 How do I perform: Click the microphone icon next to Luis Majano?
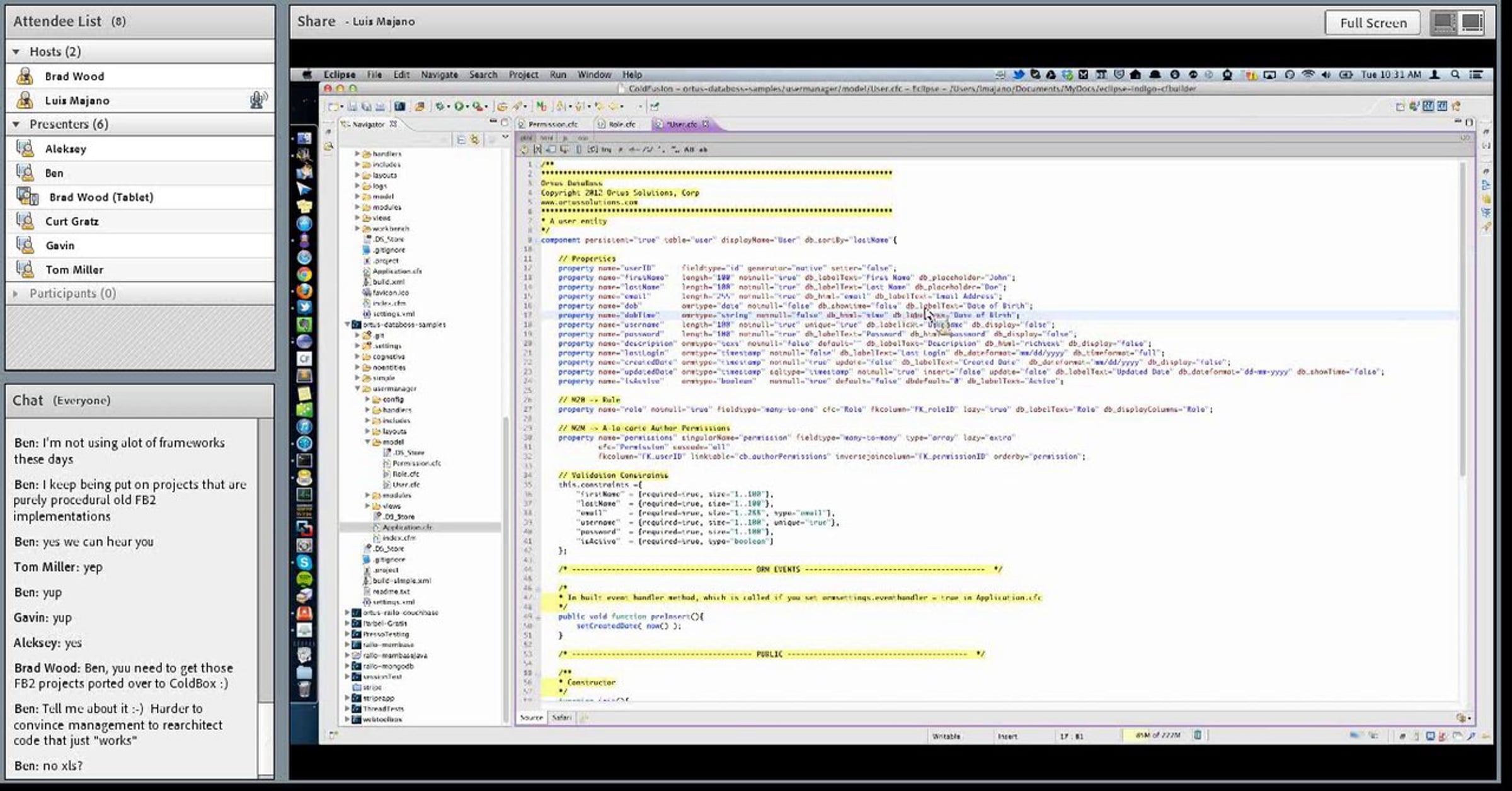[258, 100]
